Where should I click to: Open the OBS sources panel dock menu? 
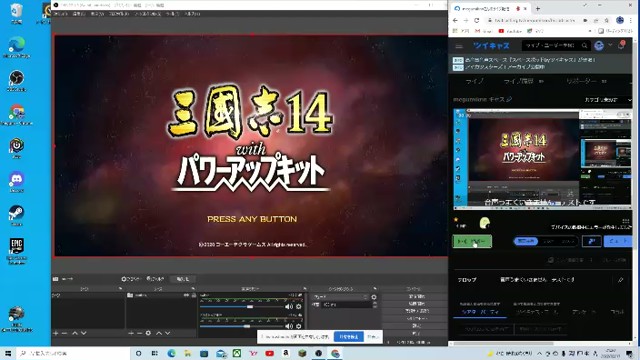coord(193,289)
